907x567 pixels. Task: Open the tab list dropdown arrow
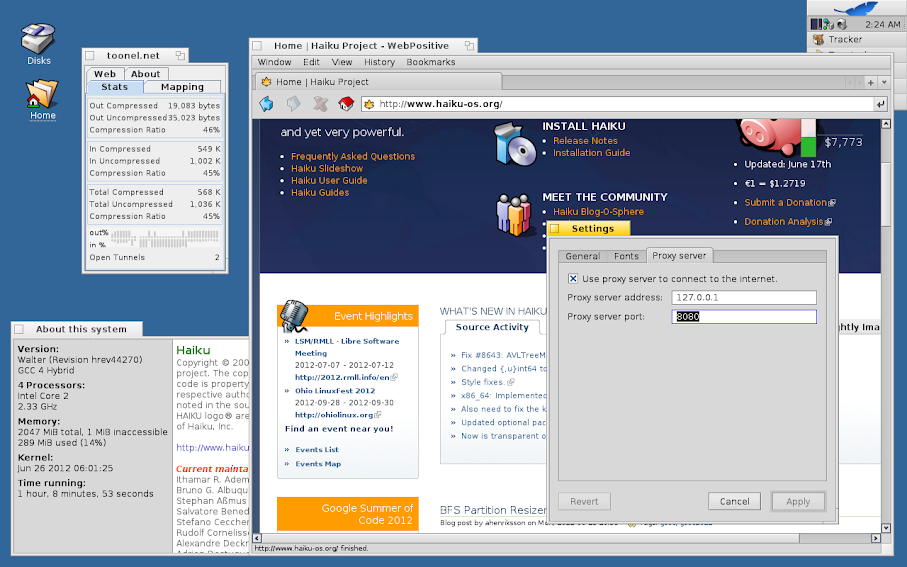coord(884,83)
